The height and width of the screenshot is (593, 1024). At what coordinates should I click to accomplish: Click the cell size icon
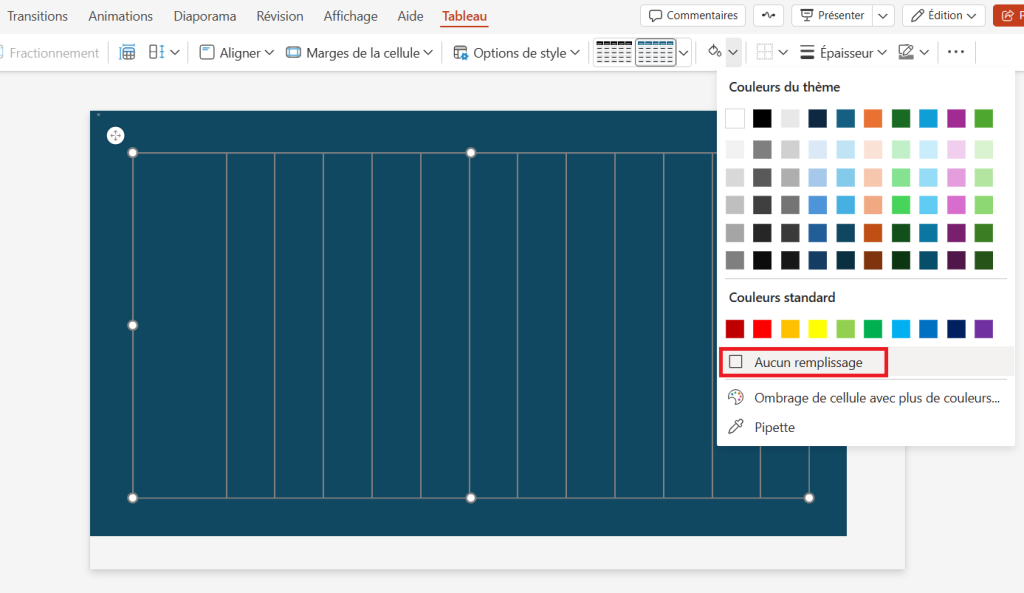point(156,52)
